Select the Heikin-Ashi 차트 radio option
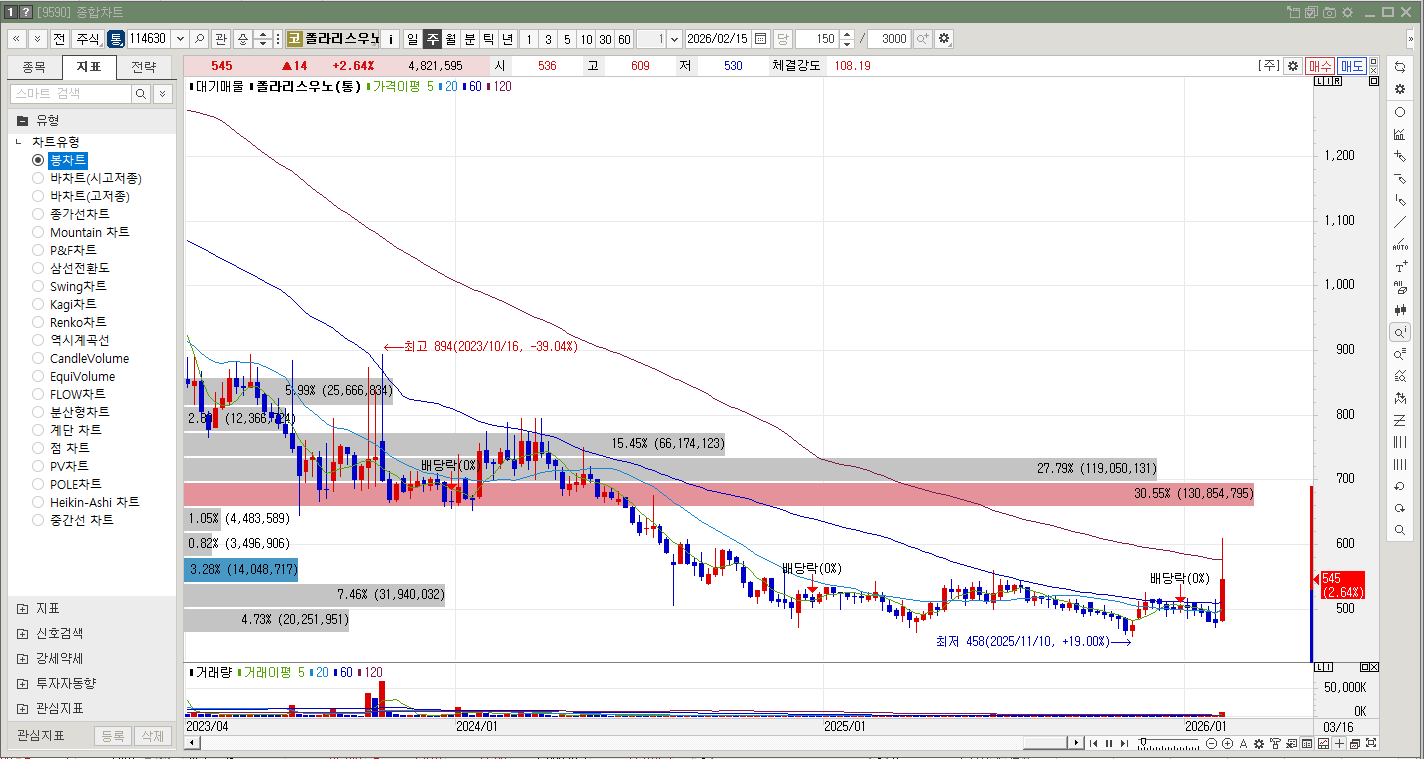The width and height of the screenshot is (1424, 759). 38,502
